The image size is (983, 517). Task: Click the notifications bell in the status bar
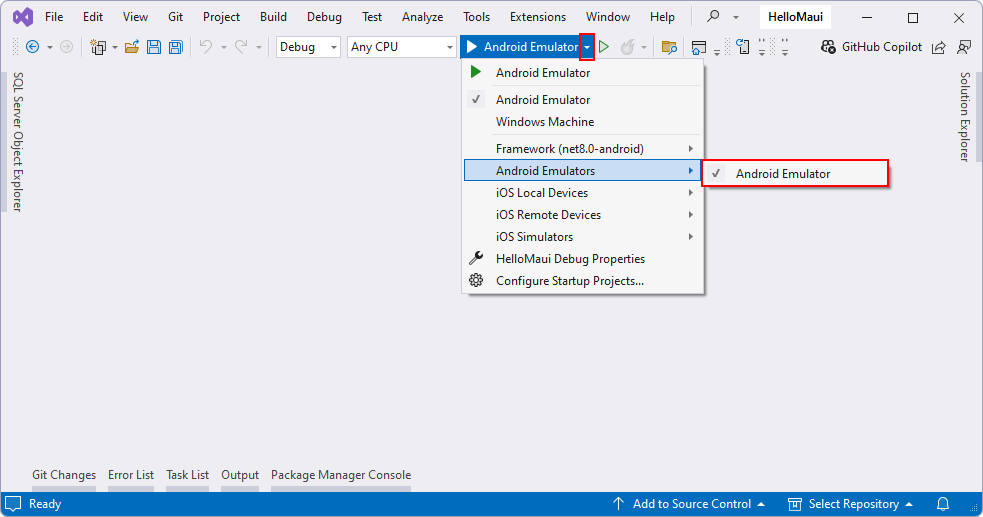(943, 504)
